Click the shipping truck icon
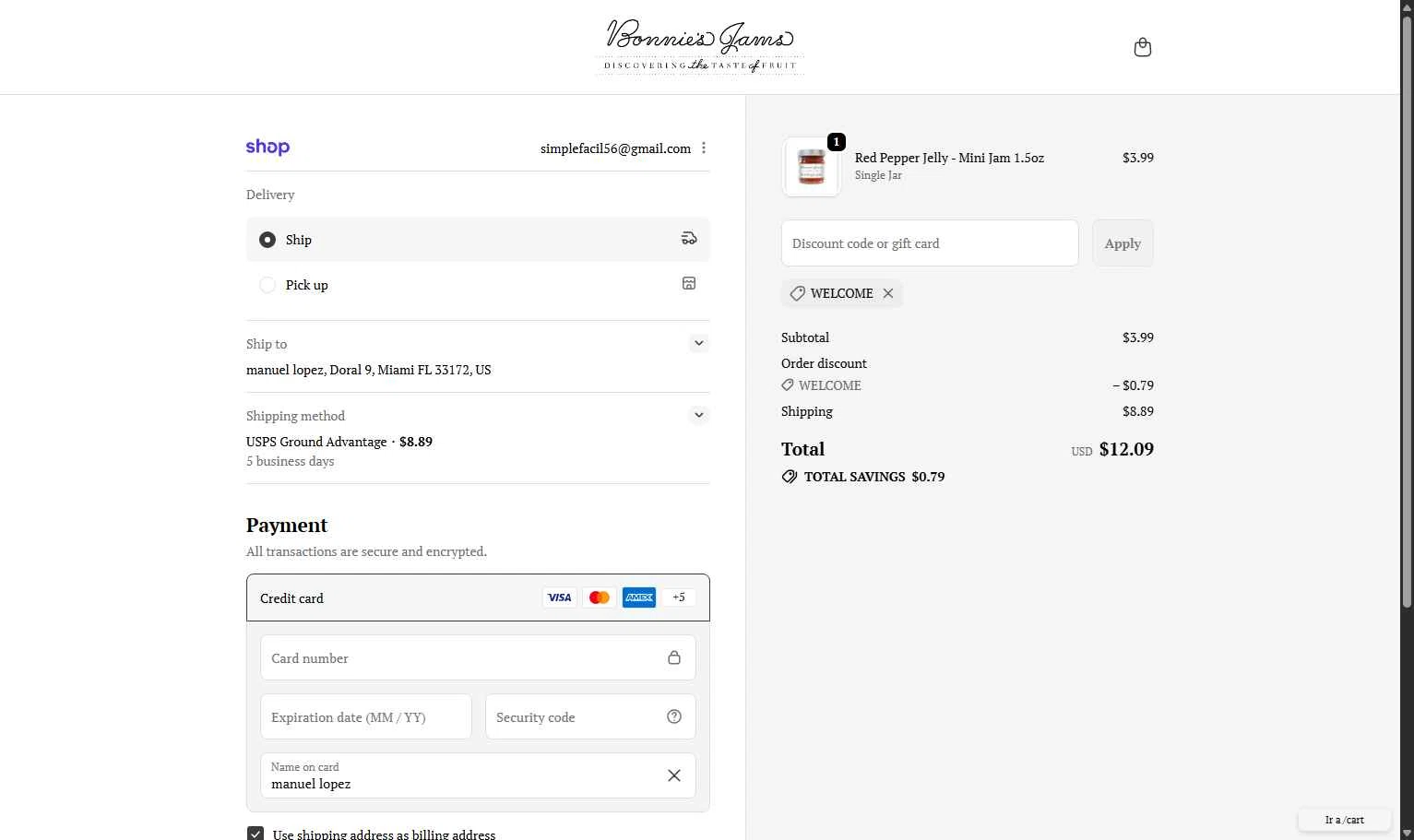 pyautogui.click(x=689, y=238)
